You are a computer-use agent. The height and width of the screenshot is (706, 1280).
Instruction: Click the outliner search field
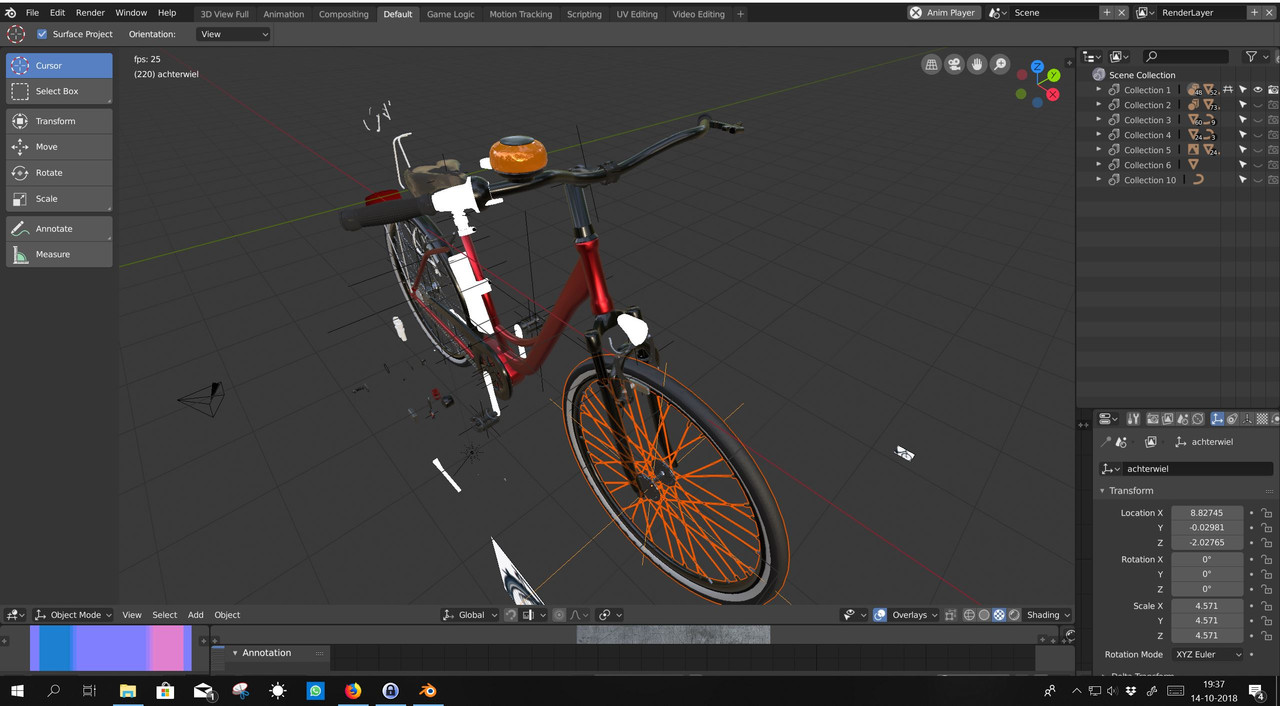(x=1186, y=57)
